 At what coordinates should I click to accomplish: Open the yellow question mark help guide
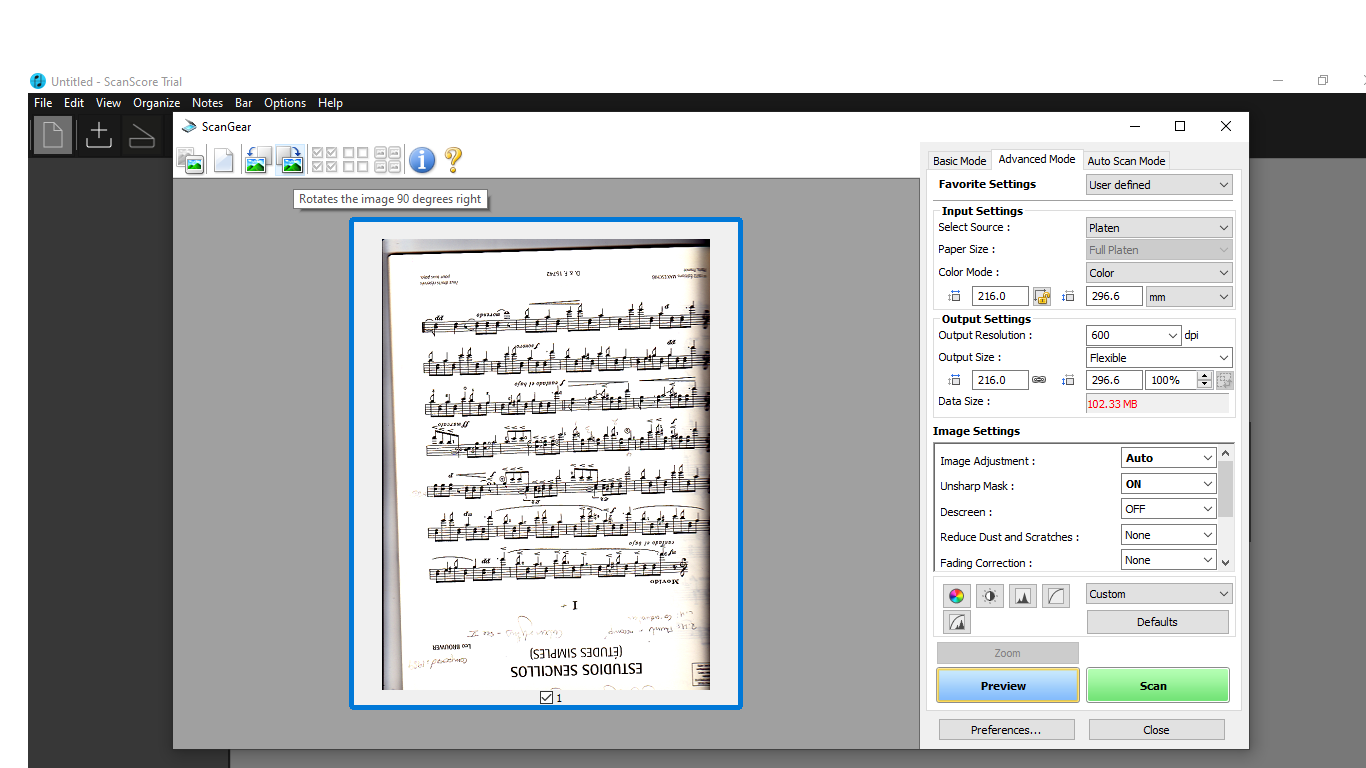pos(453,160)
